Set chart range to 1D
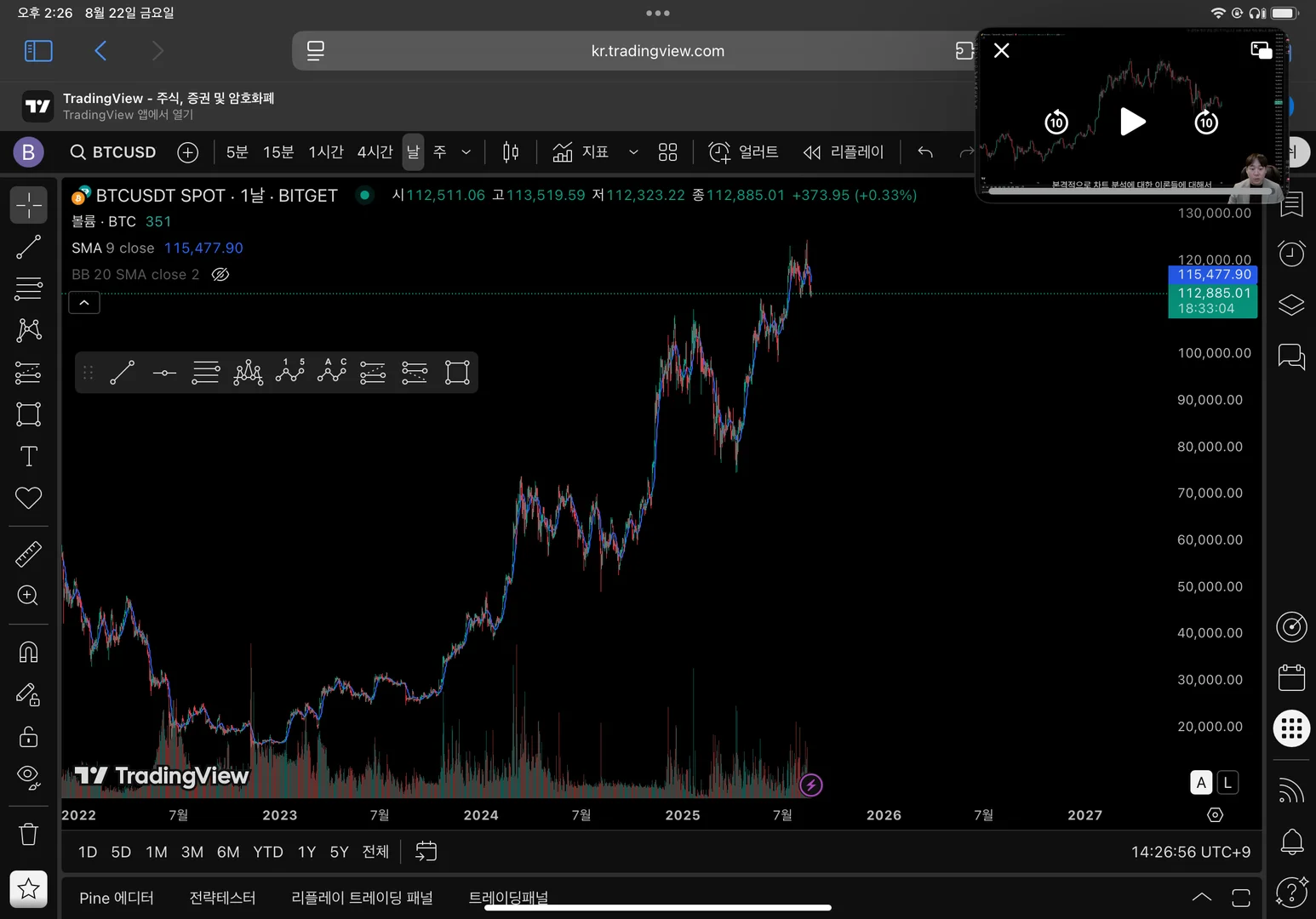This screenshot has height=919, width=1316. pyautogui.click(x=88, y=852)
